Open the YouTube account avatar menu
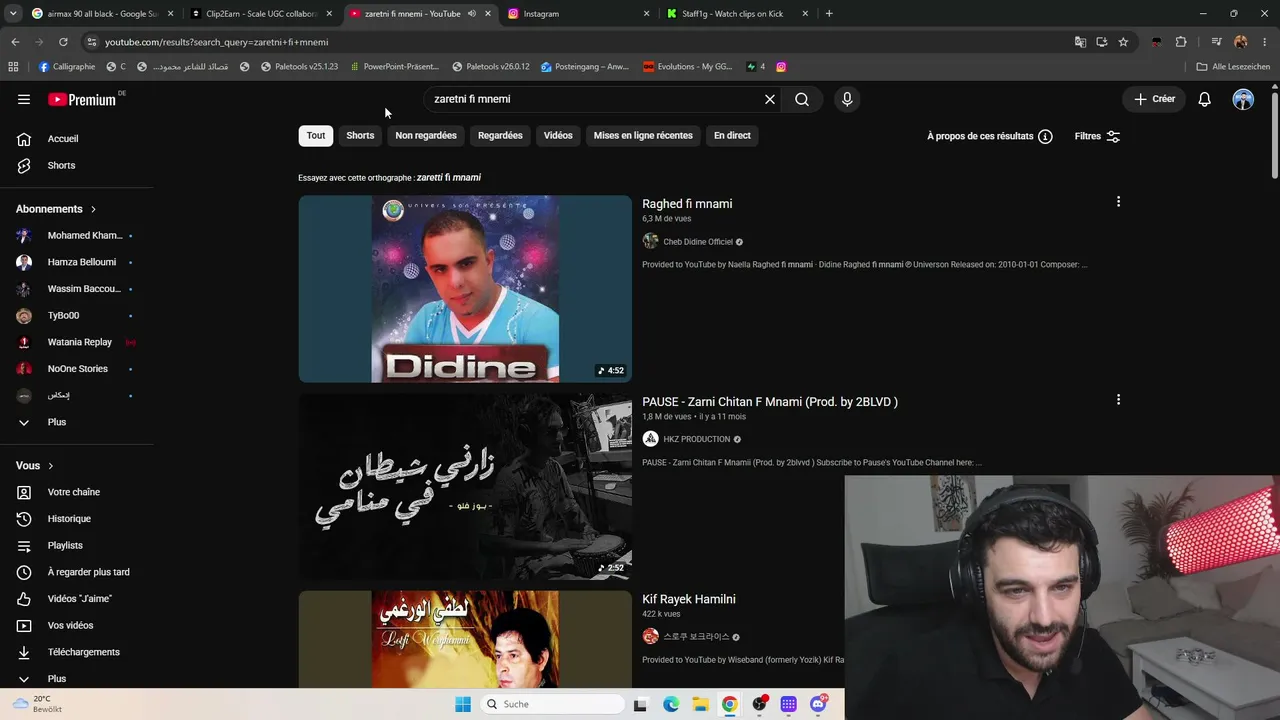1280x720 pixels. pyautogui.click(x=1243, y=99)
